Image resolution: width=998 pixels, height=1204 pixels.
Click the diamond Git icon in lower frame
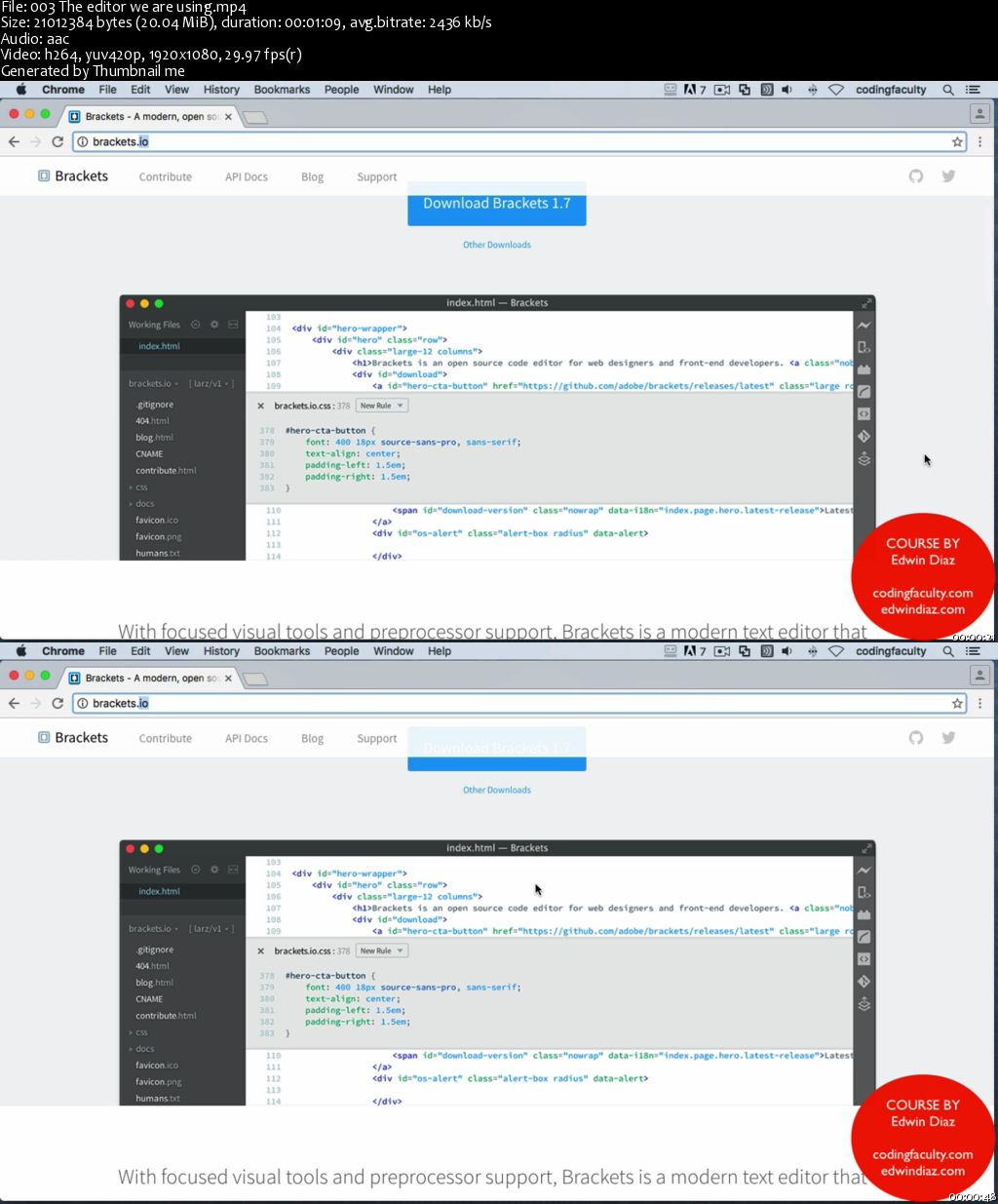coord(864,981)
